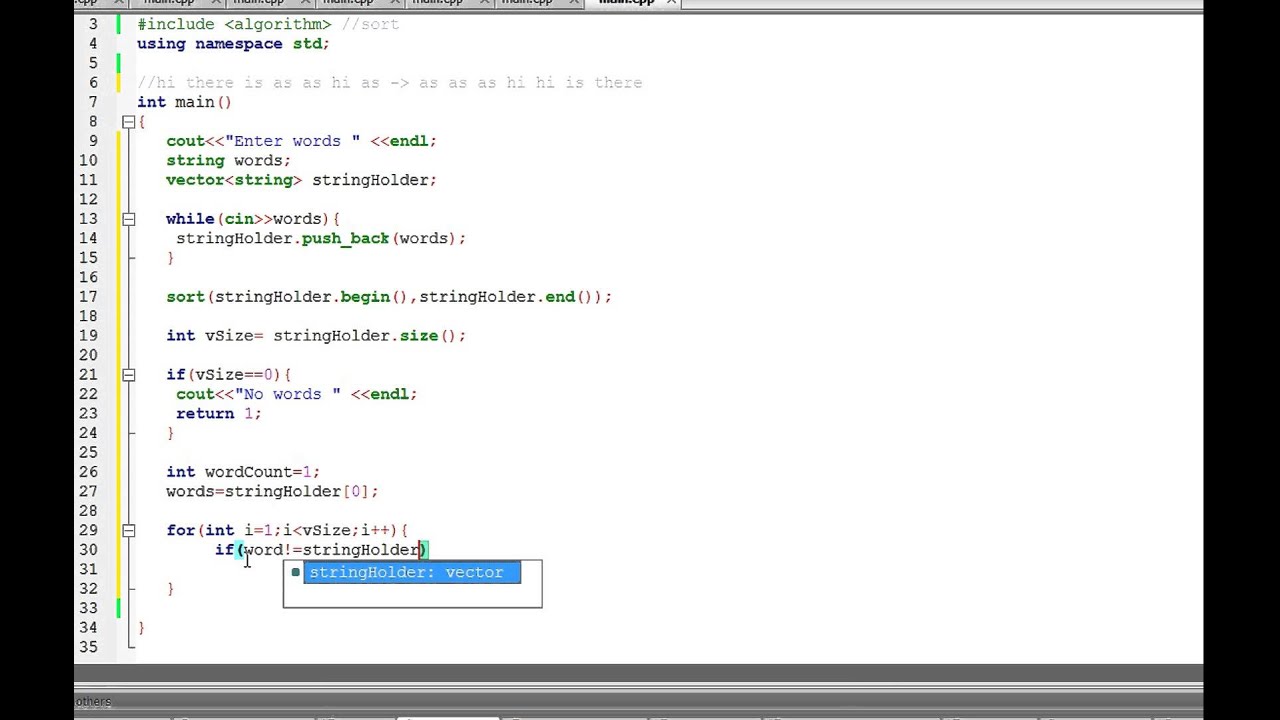Click 'using namespace std;' text

233,44
